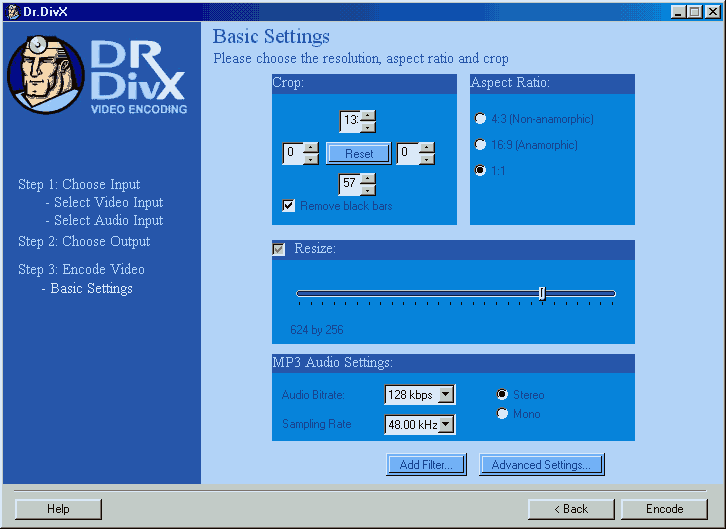Increase the left crop value with the up arrow
726x529 pixels.
click(x=311, y=148)
